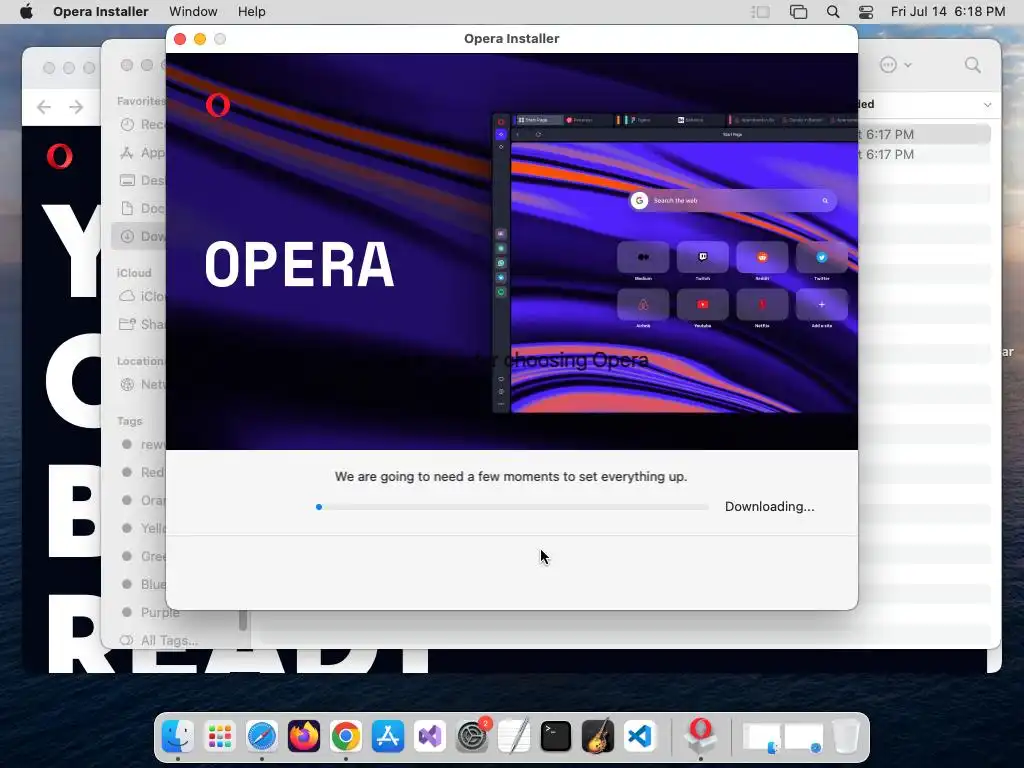1024x768 pixels.
Task: Click the Downloading... status text
Action: [769, 507]
